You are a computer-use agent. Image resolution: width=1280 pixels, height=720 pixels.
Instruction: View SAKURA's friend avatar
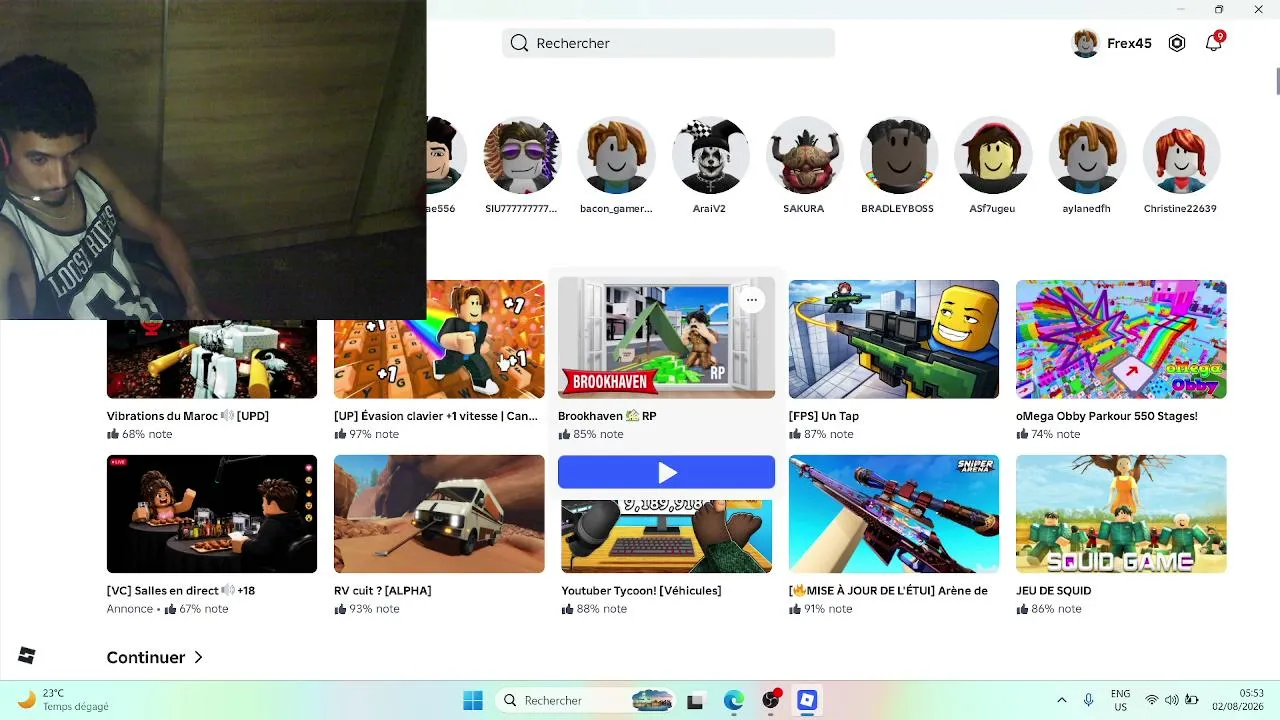(804, 155)
